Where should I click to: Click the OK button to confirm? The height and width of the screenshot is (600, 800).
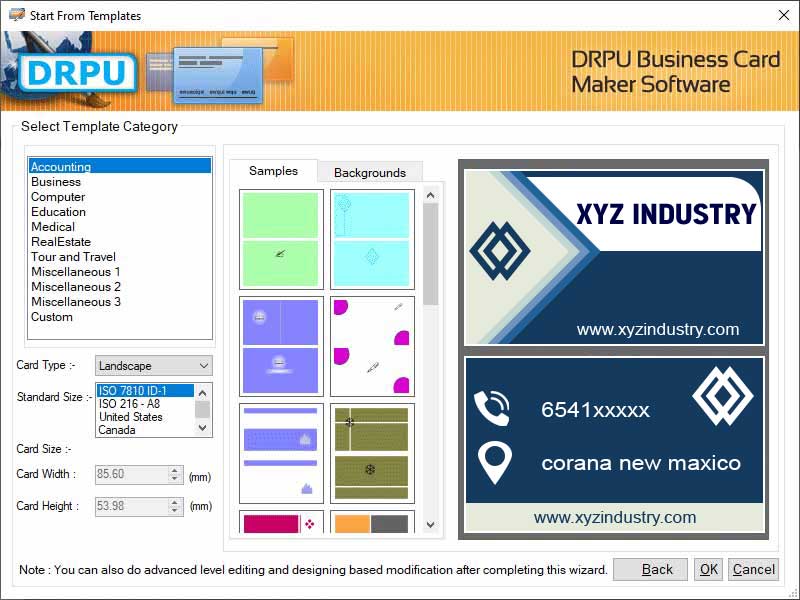pos(708,569)
